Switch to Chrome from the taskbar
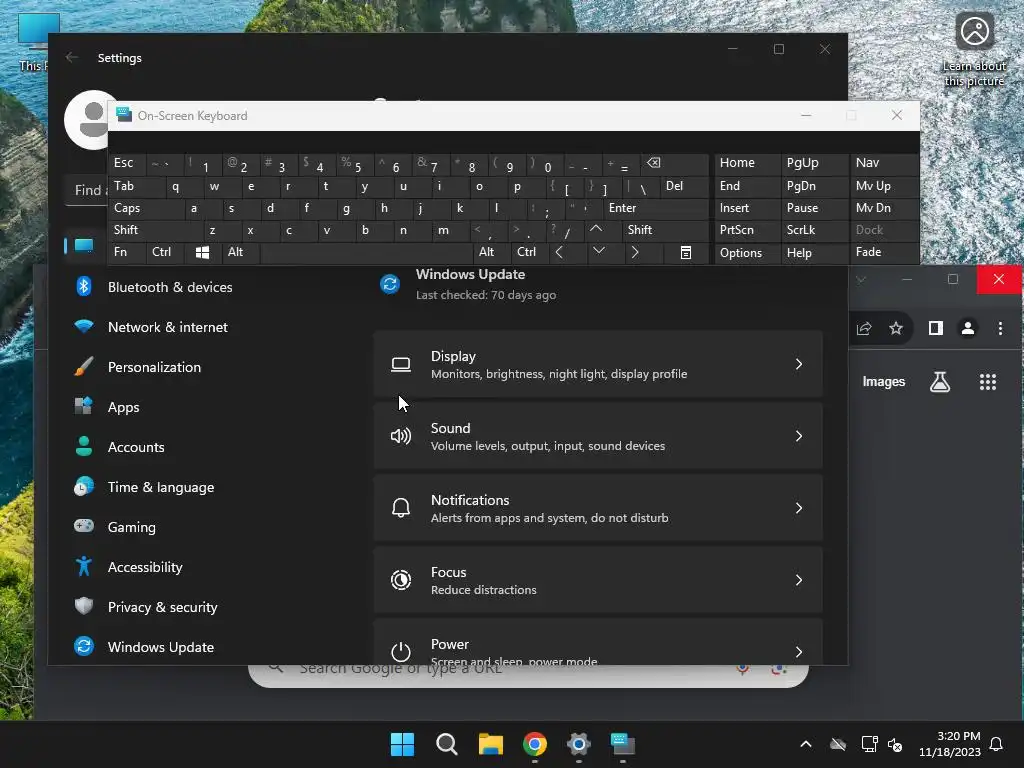Viewport: 1024px width, 768px height. pos(535,744)
